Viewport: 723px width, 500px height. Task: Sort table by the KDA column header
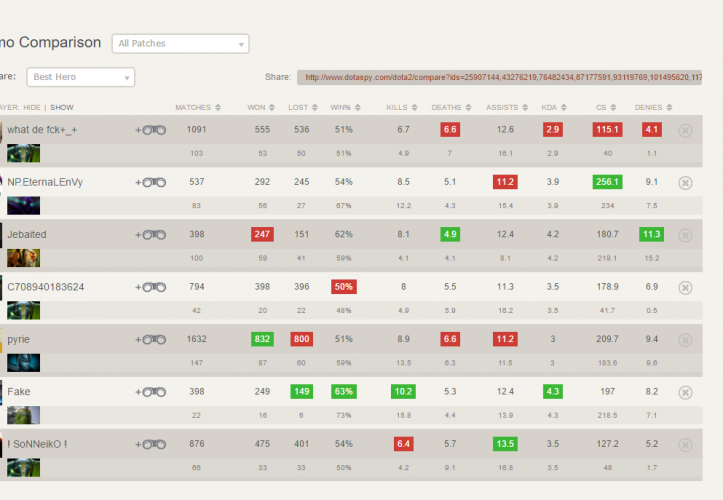coord(549,107)
